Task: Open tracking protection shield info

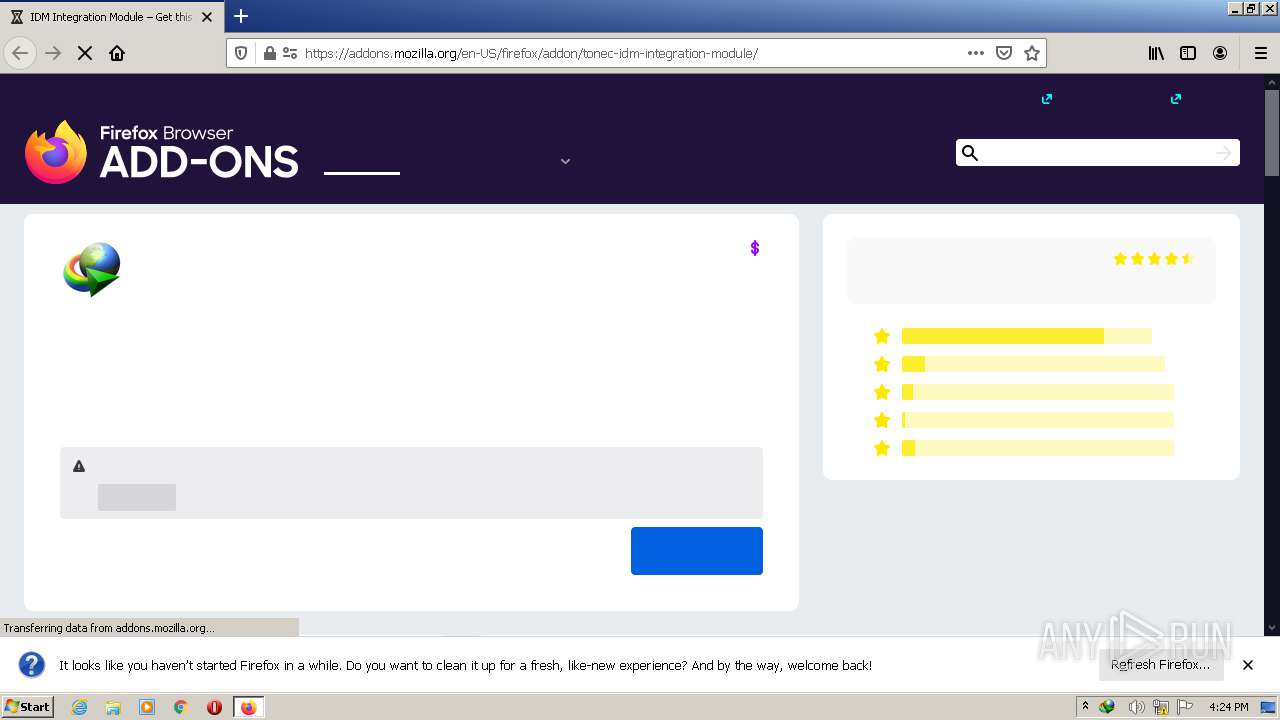Action: [x=241, y=53]
